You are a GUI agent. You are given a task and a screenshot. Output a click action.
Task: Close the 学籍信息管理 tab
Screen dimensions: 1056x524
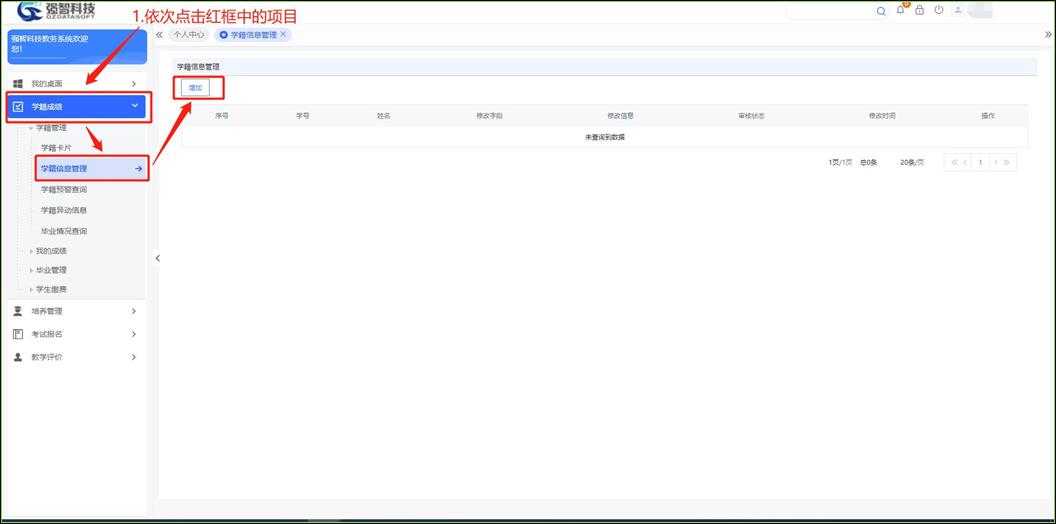coord(284,34)
